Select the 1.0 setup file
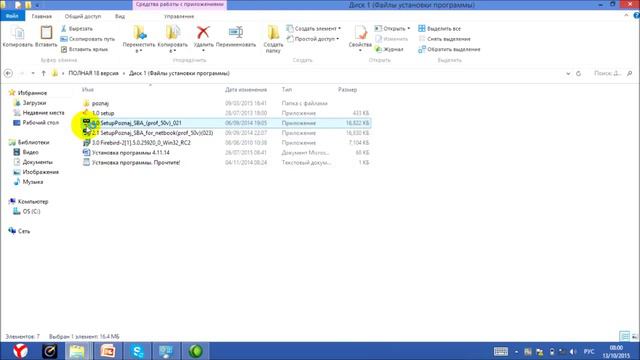The width and height of the screenshot is (640, 360). pyautogui.click(x=103, y=113)
